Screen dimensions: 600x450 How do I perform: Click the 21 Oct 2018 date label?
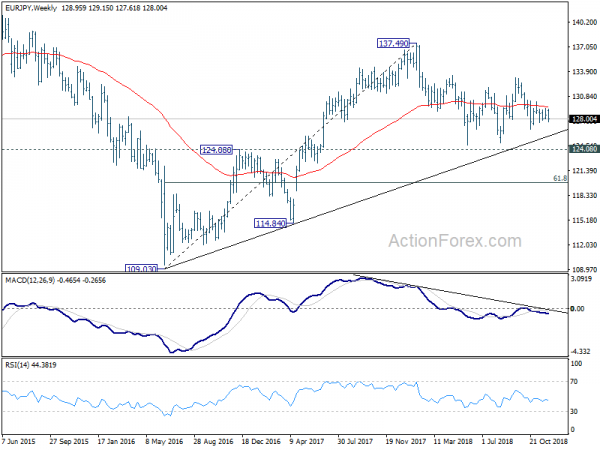[549, 441]
